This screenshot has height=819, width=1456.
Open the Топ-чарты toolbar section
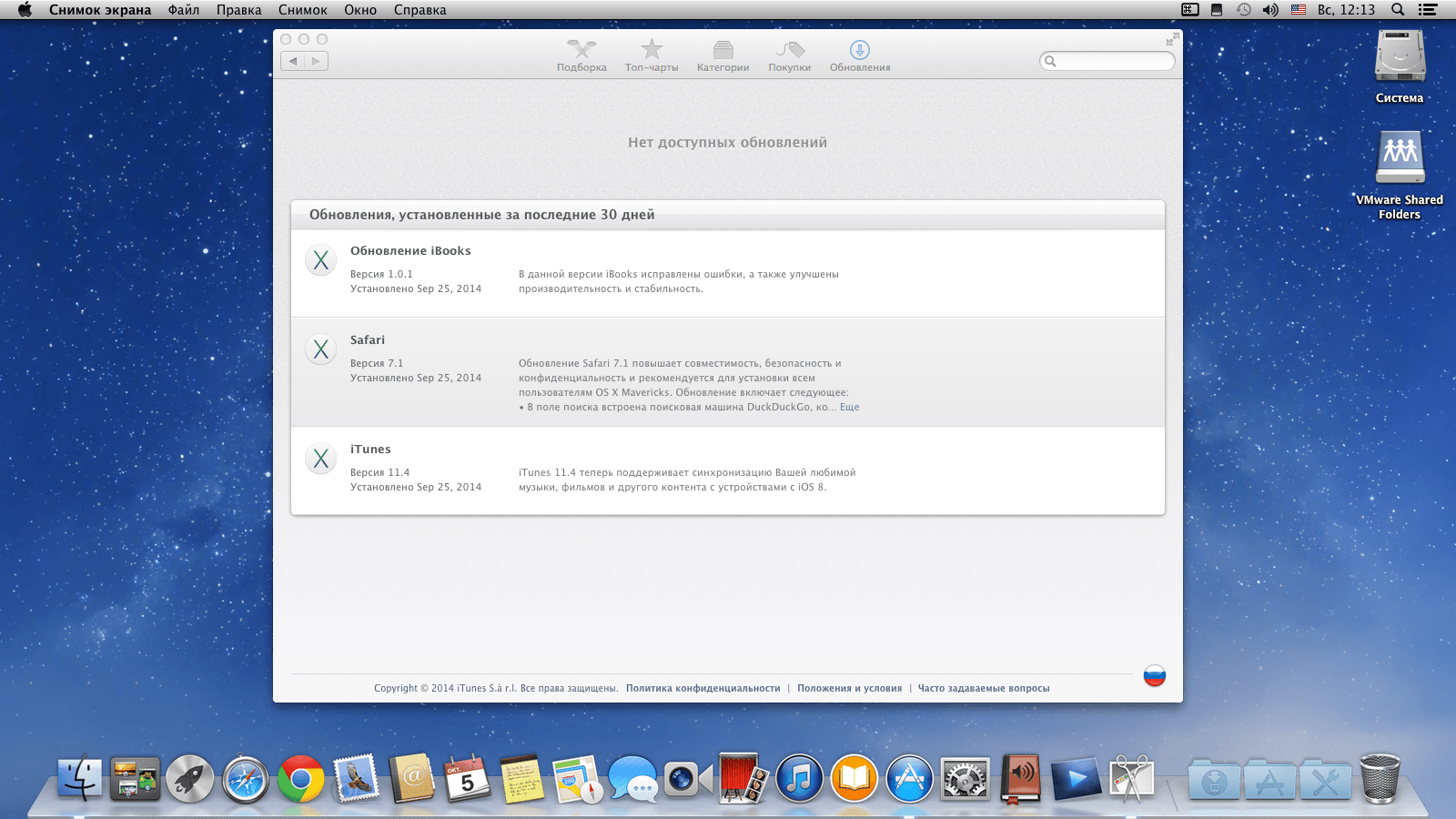[x=652, y=56]
